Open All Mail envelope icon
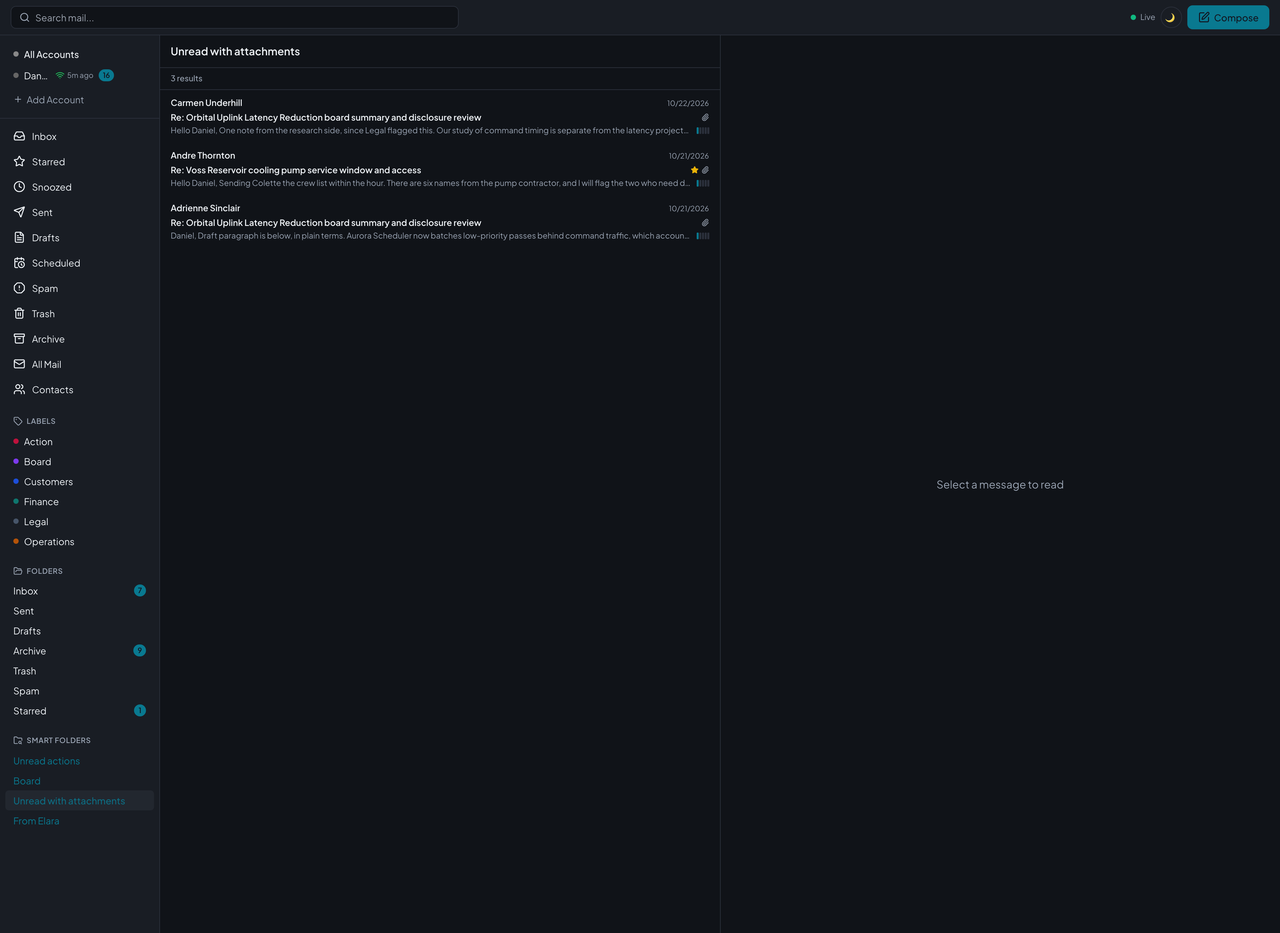The height and width of the screenshot is (933, 1280). coord(19,364)
